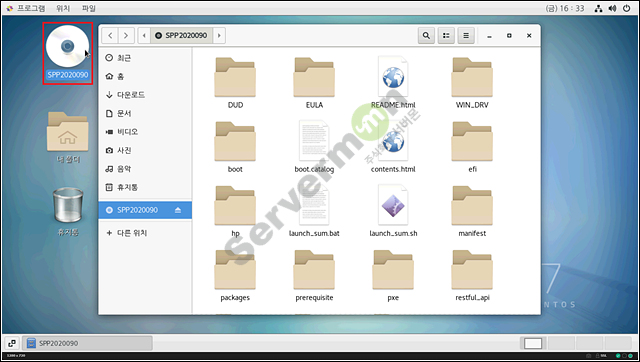The image size is (640, 362).
Task: Open the 프로그램 (Applications) menu
Action: tap(26, 8)
